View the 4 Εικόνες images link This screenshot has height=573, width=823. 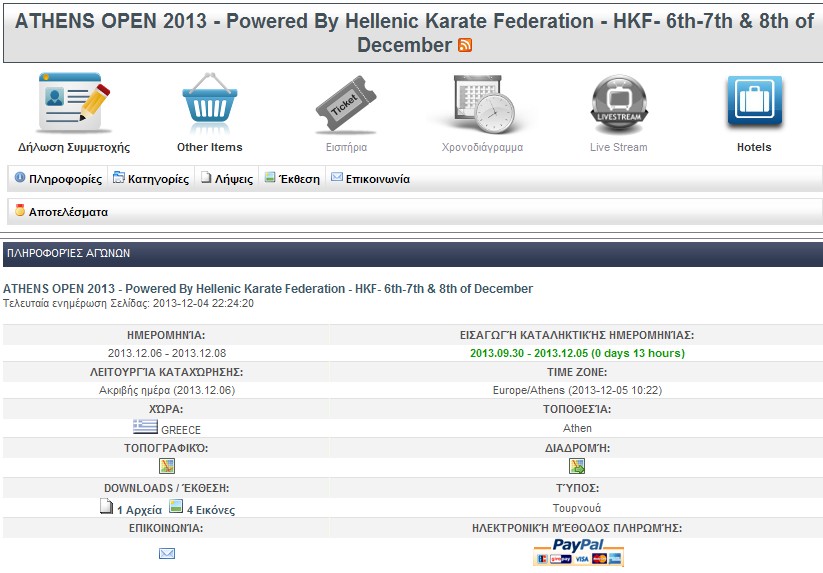210,509
